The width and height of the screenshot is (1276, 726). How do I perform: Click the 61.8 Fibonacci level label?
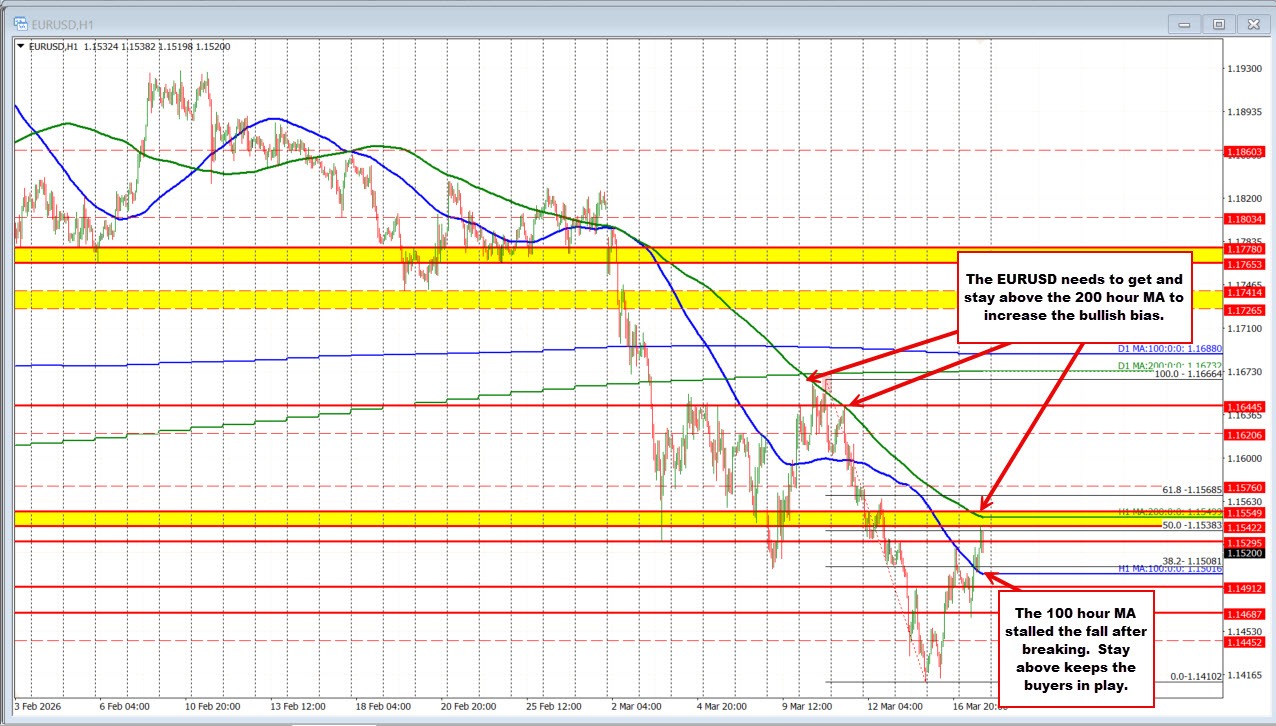tap(1192, 489)
